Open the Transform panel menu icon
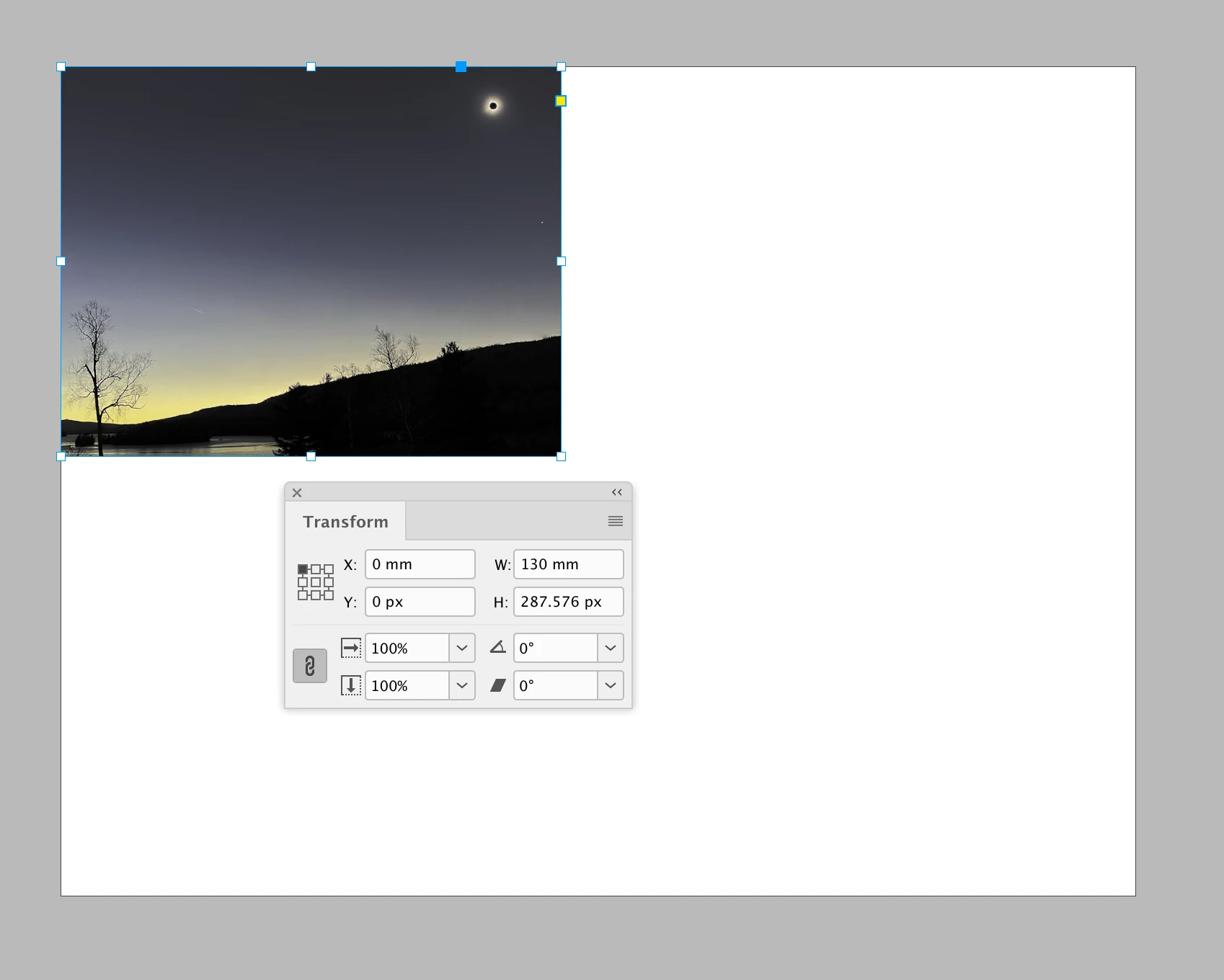Screen dimensions: 1224x980 (615, 521)
